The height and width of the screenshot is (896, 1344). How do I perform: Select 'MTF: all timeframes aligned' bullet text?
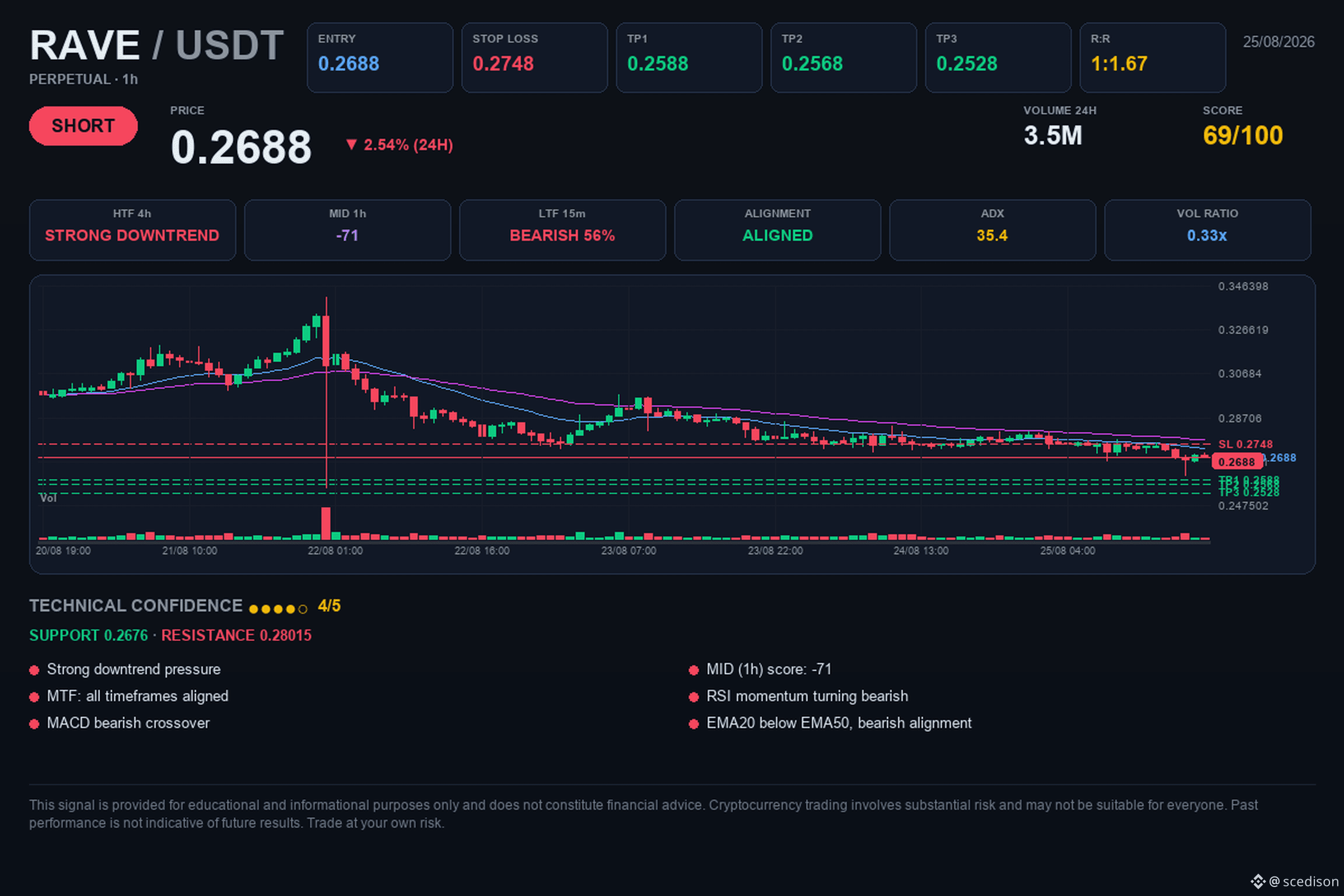[138, 697]
